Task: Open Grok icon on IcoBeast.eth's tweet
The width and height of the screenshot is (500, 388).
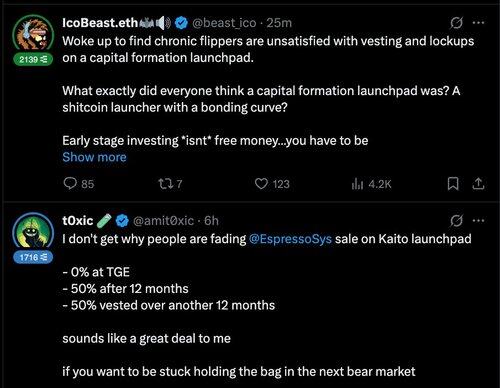Action: (456, 23)
